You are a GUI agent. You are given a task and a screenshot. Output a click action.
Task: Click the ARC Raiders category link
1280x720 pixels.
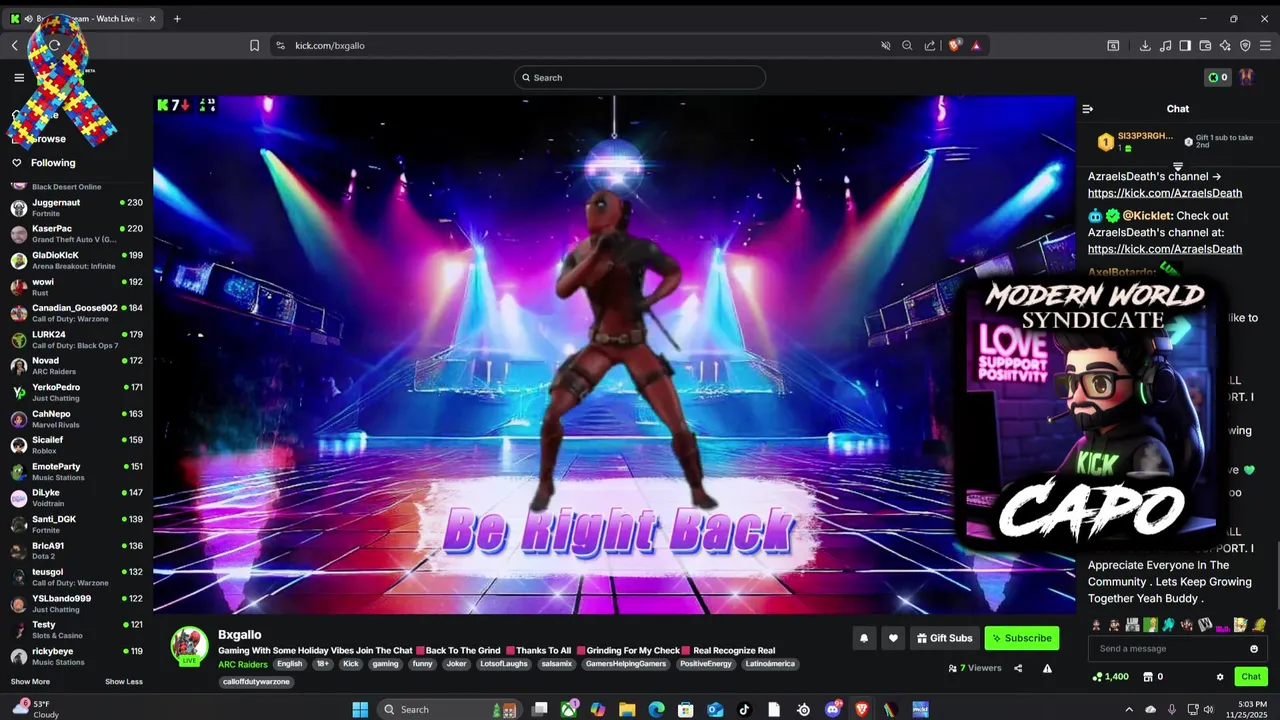[x=243, y=664]
